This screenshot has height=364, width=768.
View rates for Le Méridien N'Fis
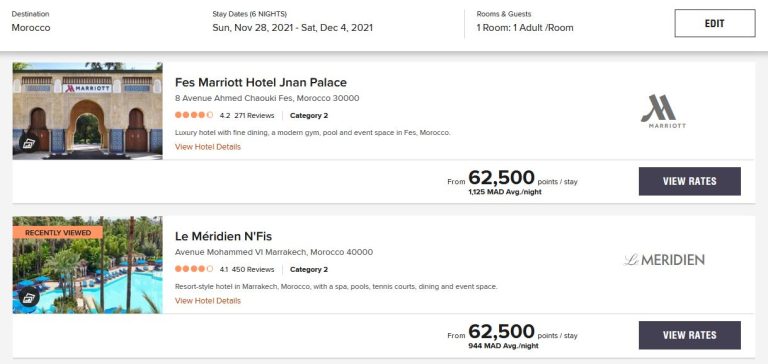tap(690, 335)
